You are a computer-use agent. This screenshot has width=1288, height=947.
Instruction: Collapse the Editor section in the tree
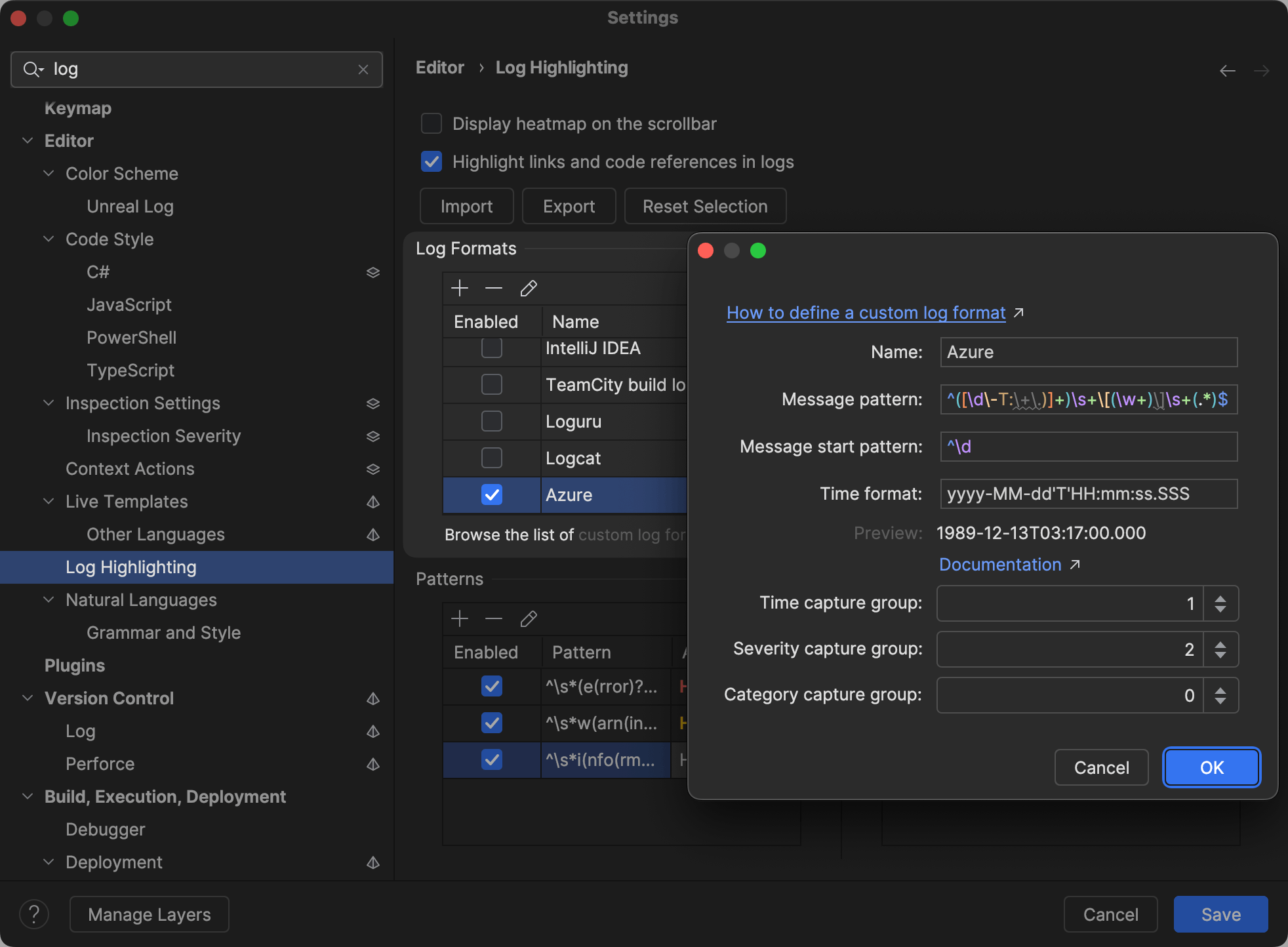point(28,140)
